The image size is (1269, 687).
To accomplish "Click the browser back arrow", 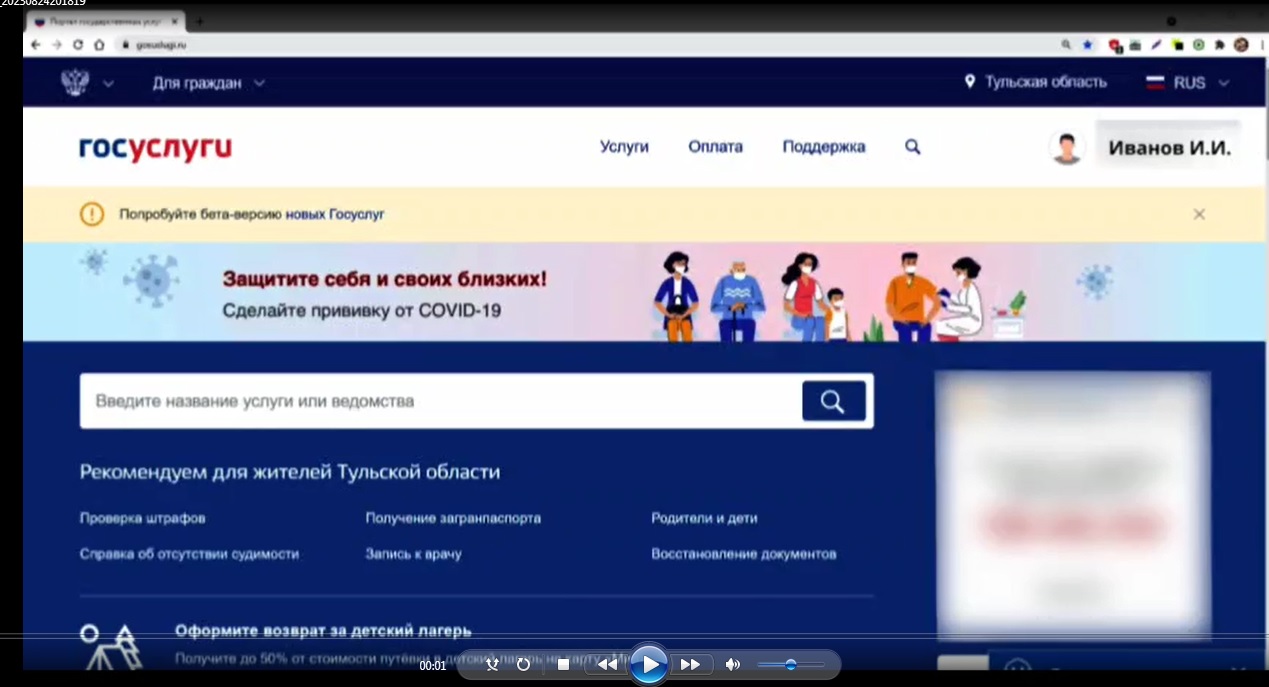I will click(x=36, y=45).
